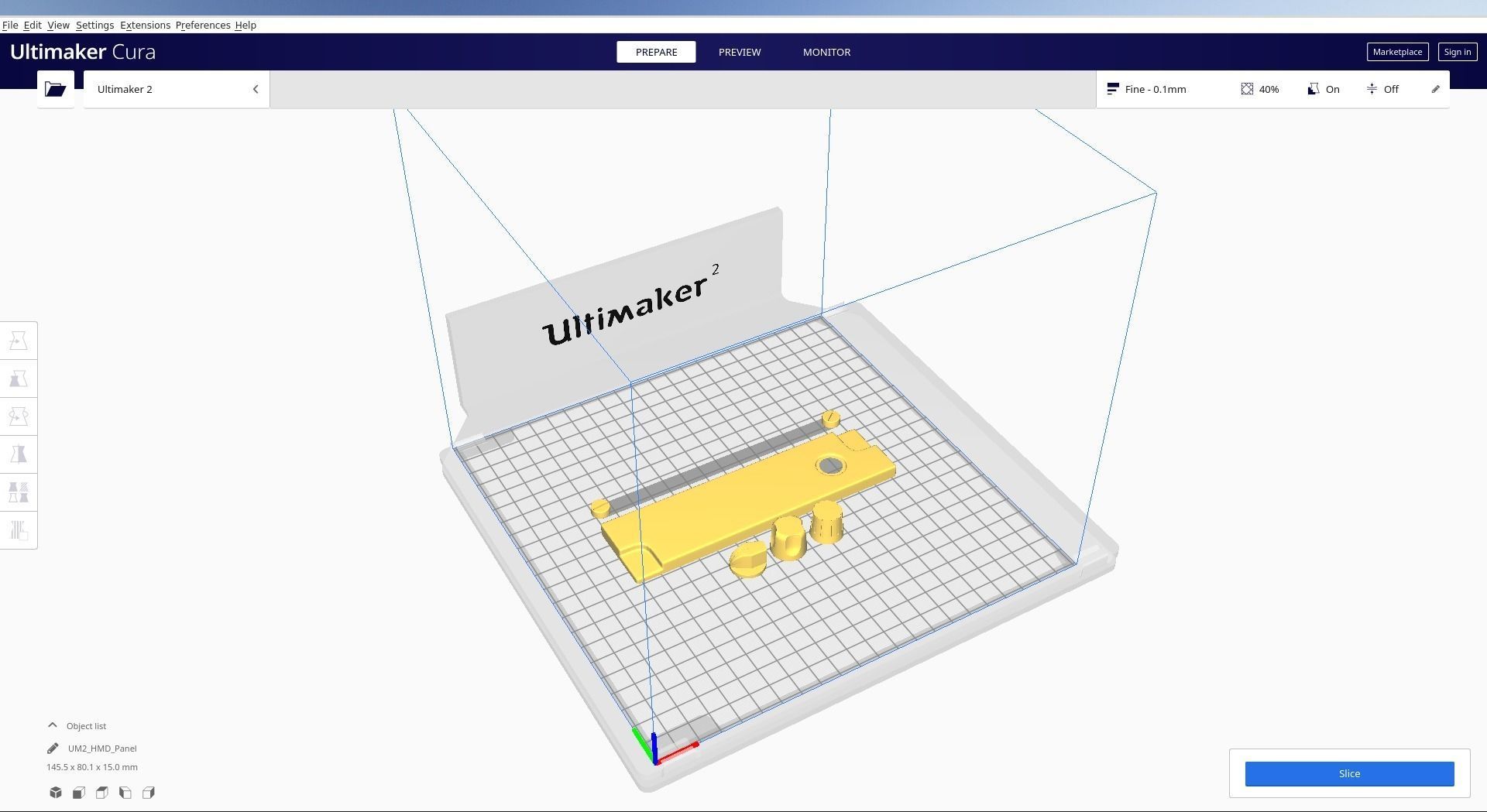Open file folder icon
The height and width of the screenshot is (812, 1487).
pos(55,89)
